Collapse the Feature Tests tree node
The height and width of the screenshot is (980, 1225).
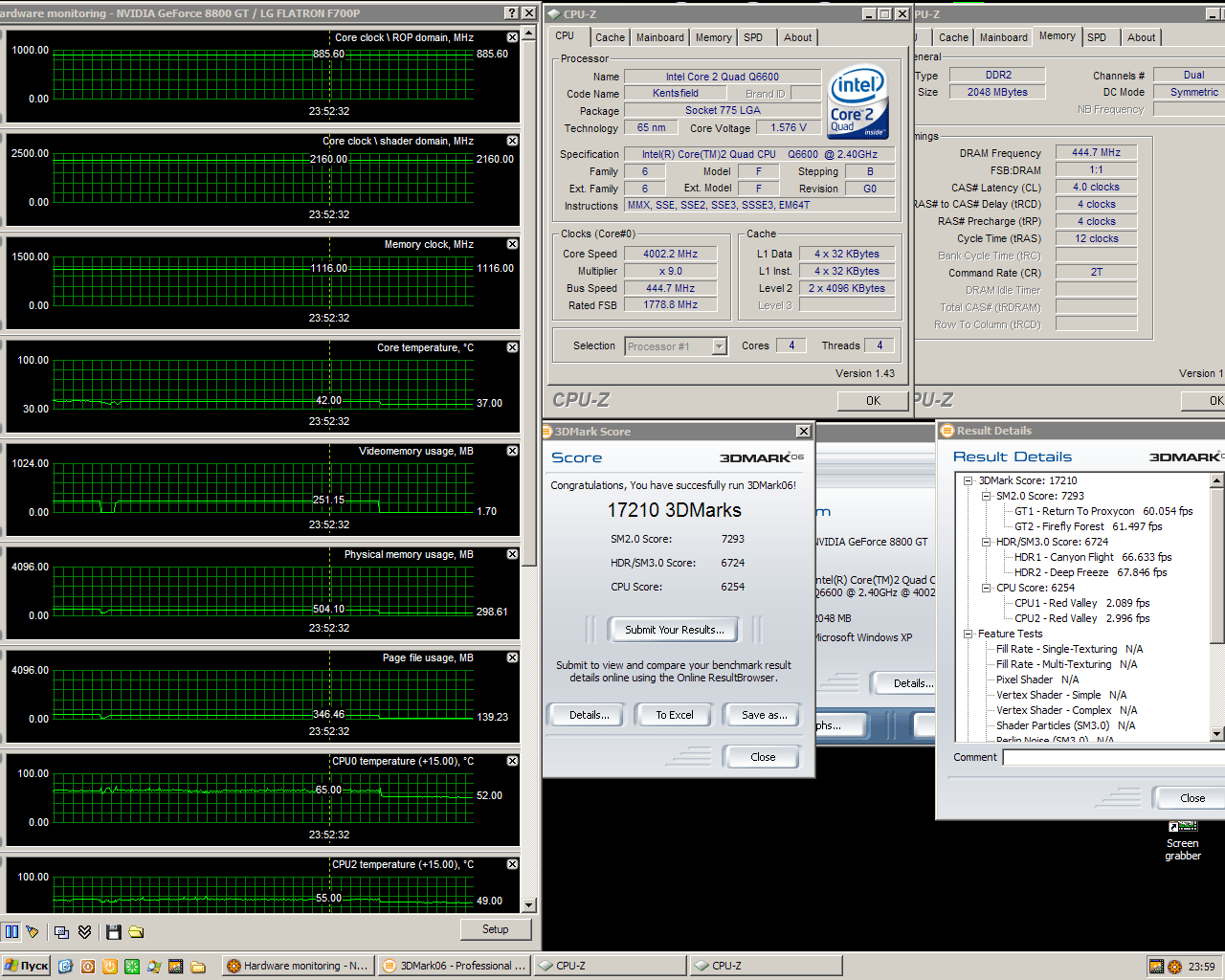(968, 634)
